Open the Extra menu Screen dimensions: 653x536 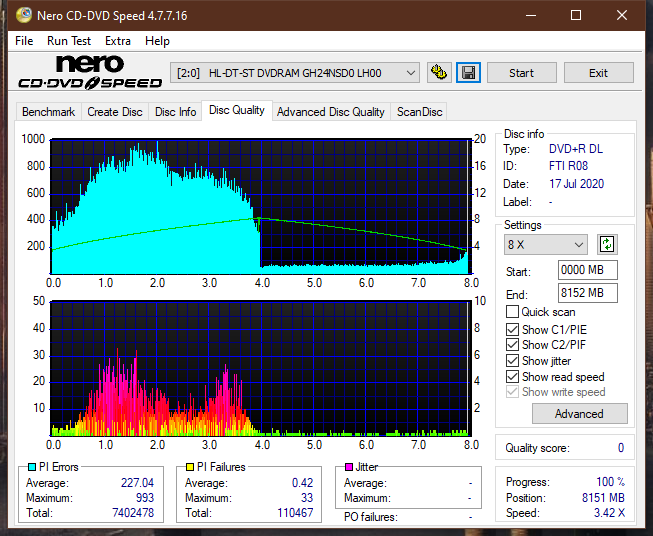point(118,41)
